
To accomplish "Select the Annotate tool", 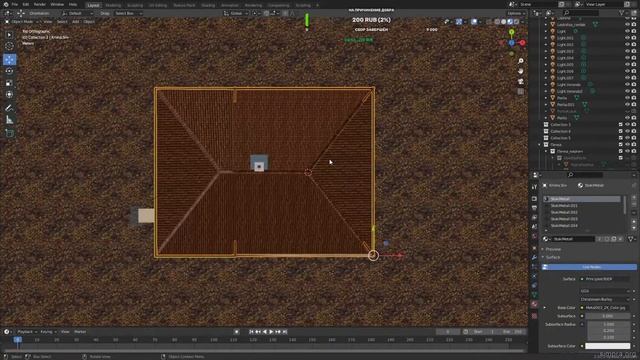I will coord(9,108).
